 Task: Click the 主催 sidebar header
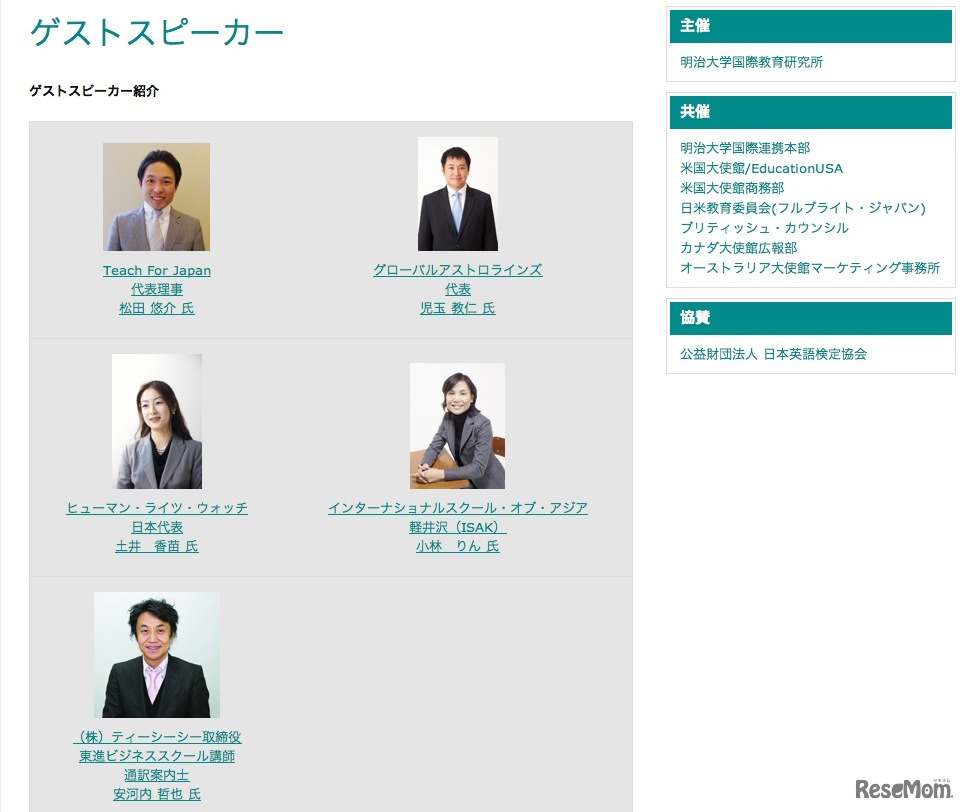(811, 26)
